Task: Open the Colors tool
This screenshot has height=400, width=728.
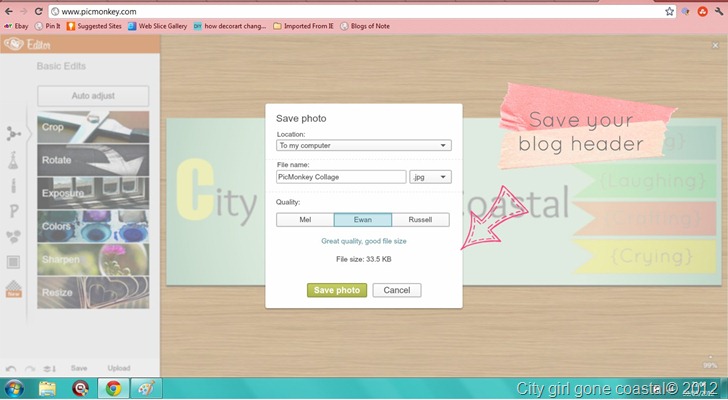Action: pos(93,226)
